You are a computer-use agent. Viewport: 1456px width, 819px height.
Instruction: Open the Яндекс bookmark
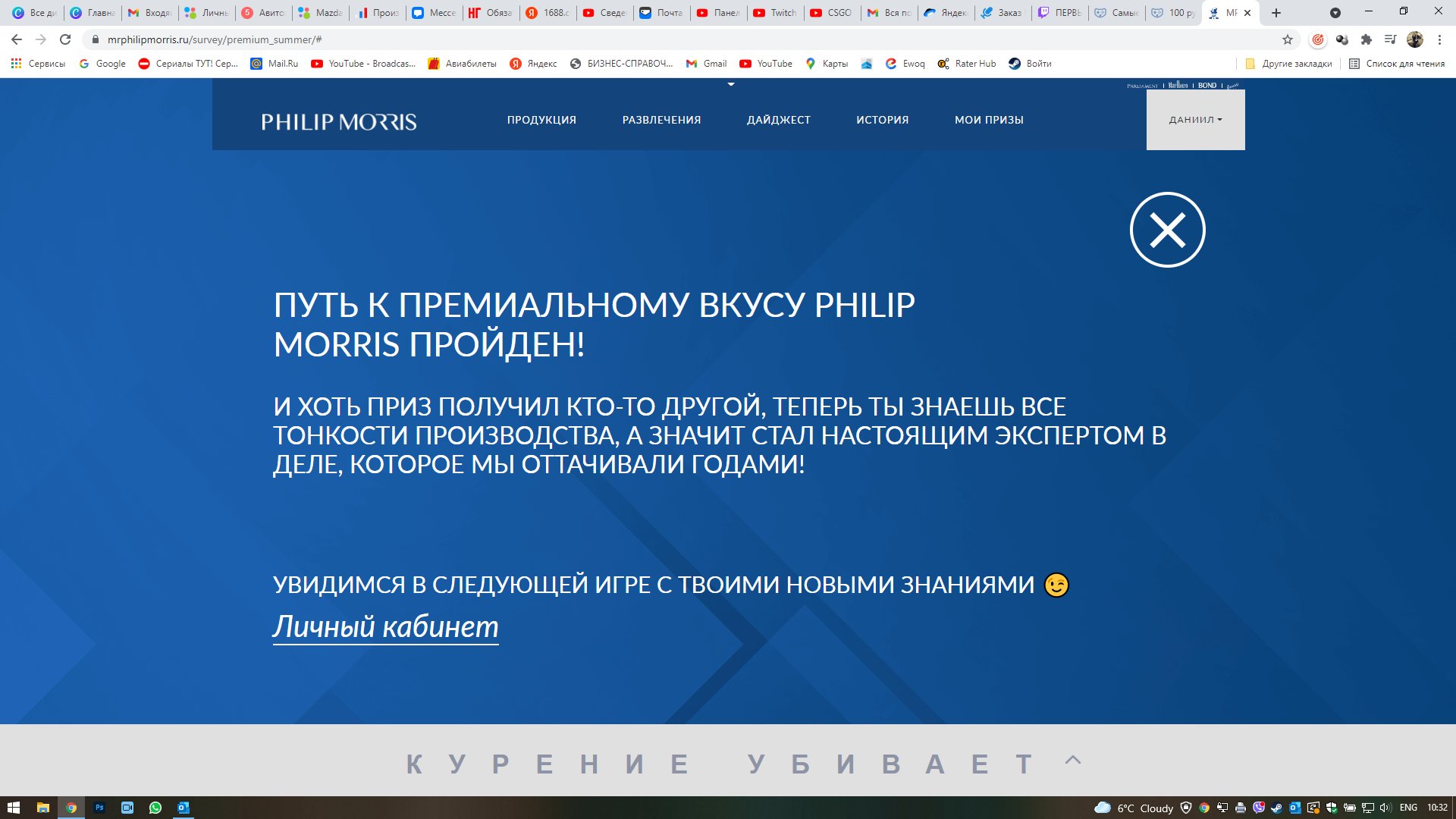click(x=533, y=64)
